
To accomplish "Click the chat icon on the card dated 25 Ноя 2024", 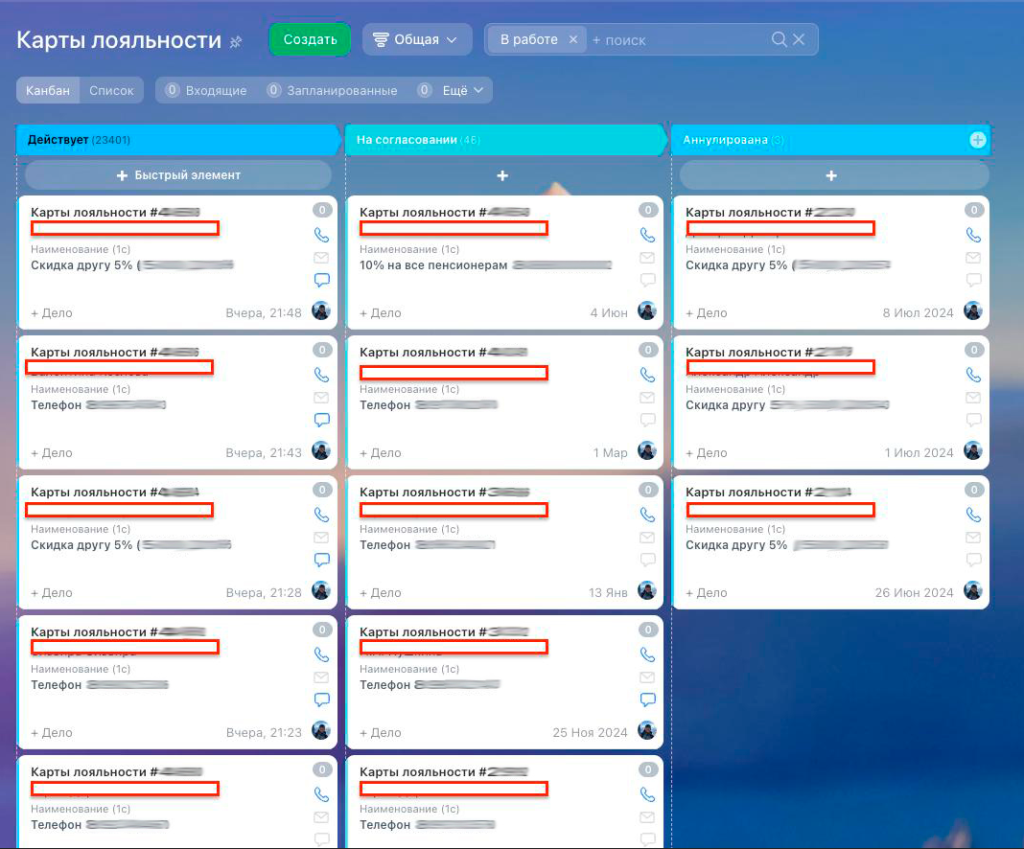I will point(647,700).
